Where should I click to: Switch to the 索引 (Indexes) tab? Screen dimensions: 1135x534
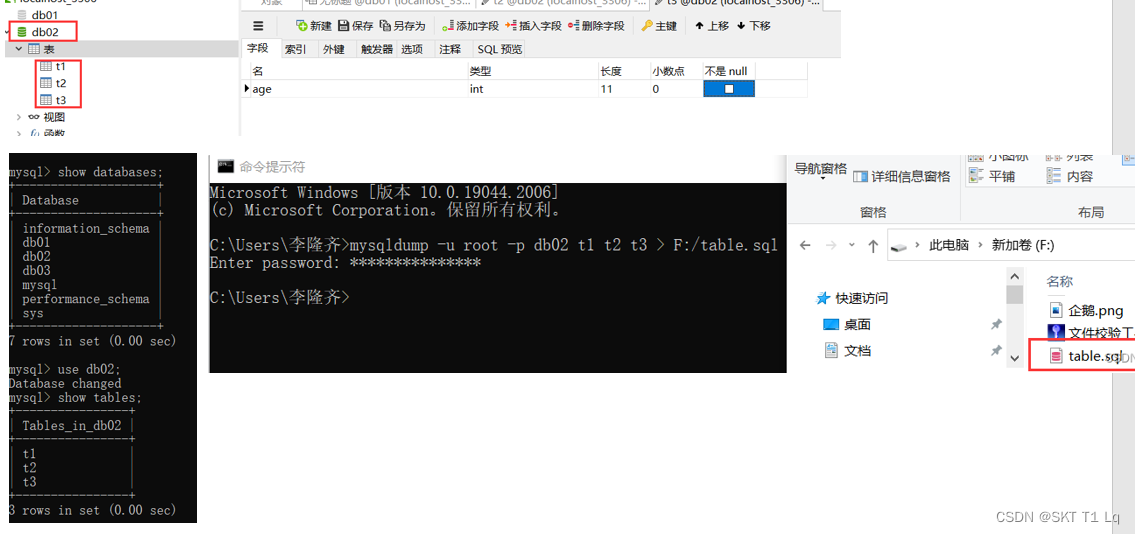coord(295,49)
